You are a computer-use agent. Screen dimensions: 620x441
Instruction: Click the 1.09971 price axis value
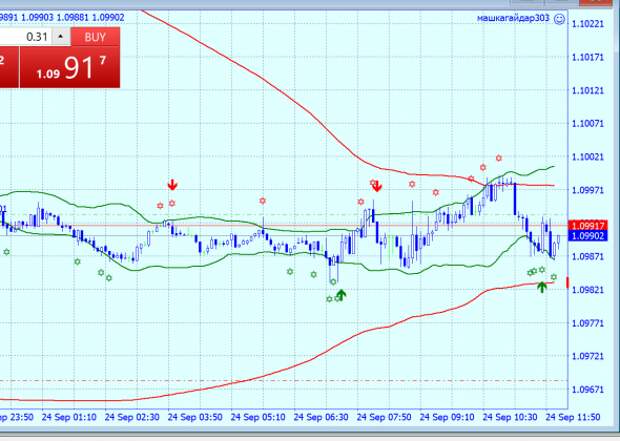588,190
